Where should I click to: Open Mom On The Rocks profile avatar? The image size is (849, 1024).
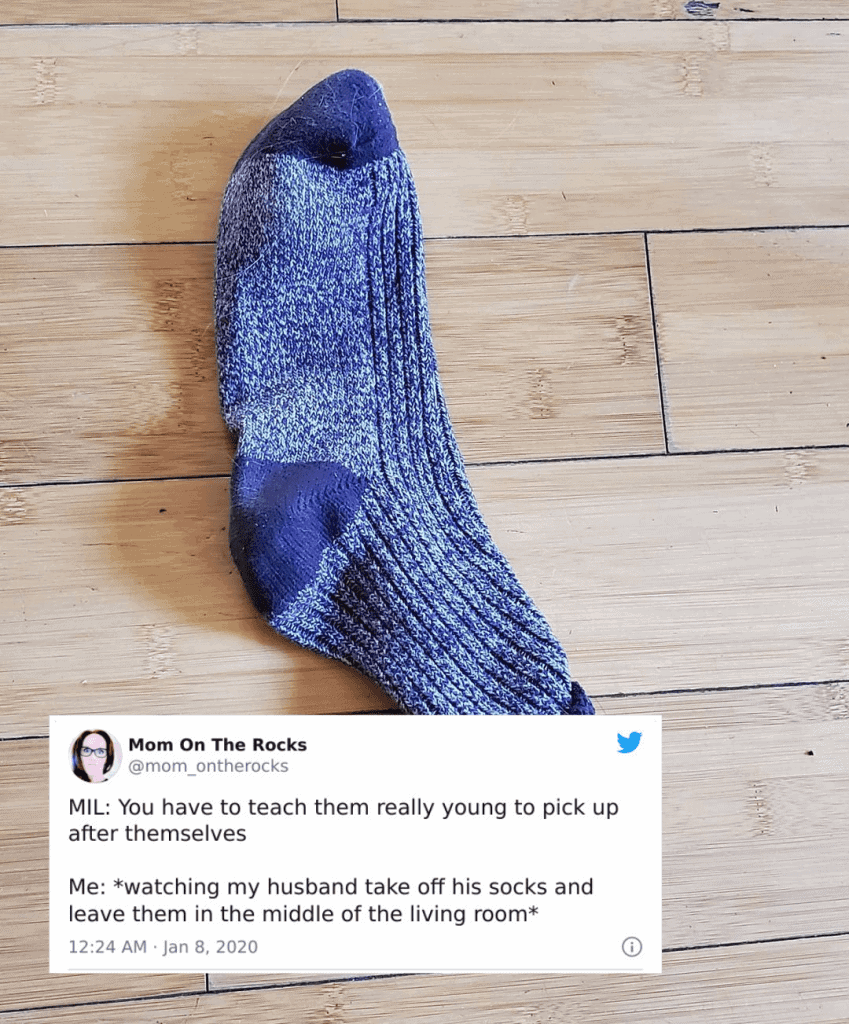95,756
